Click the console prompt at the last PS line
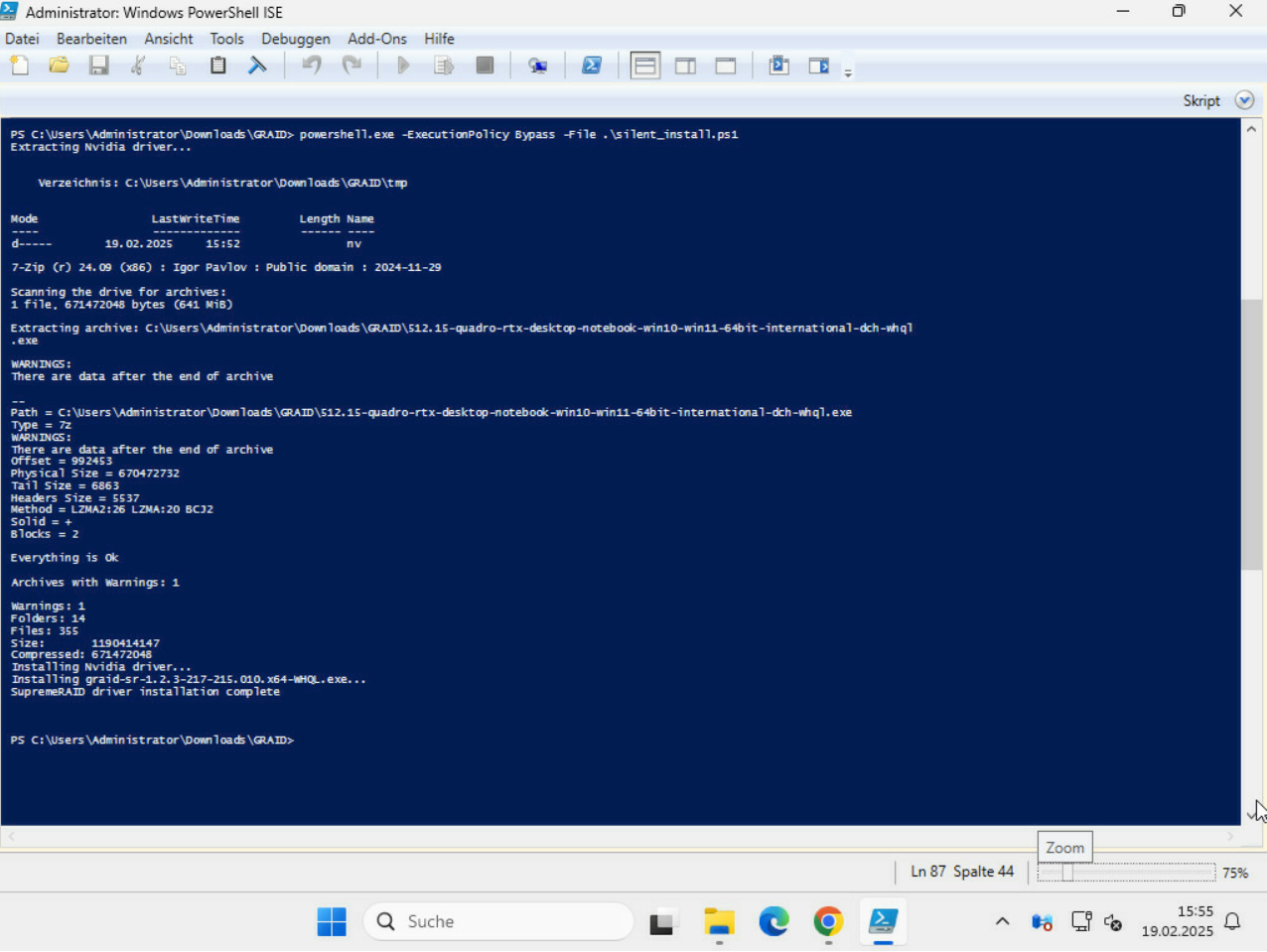Image resolution: width=1267 pixels, height=952 pixels. click(152, 741)
